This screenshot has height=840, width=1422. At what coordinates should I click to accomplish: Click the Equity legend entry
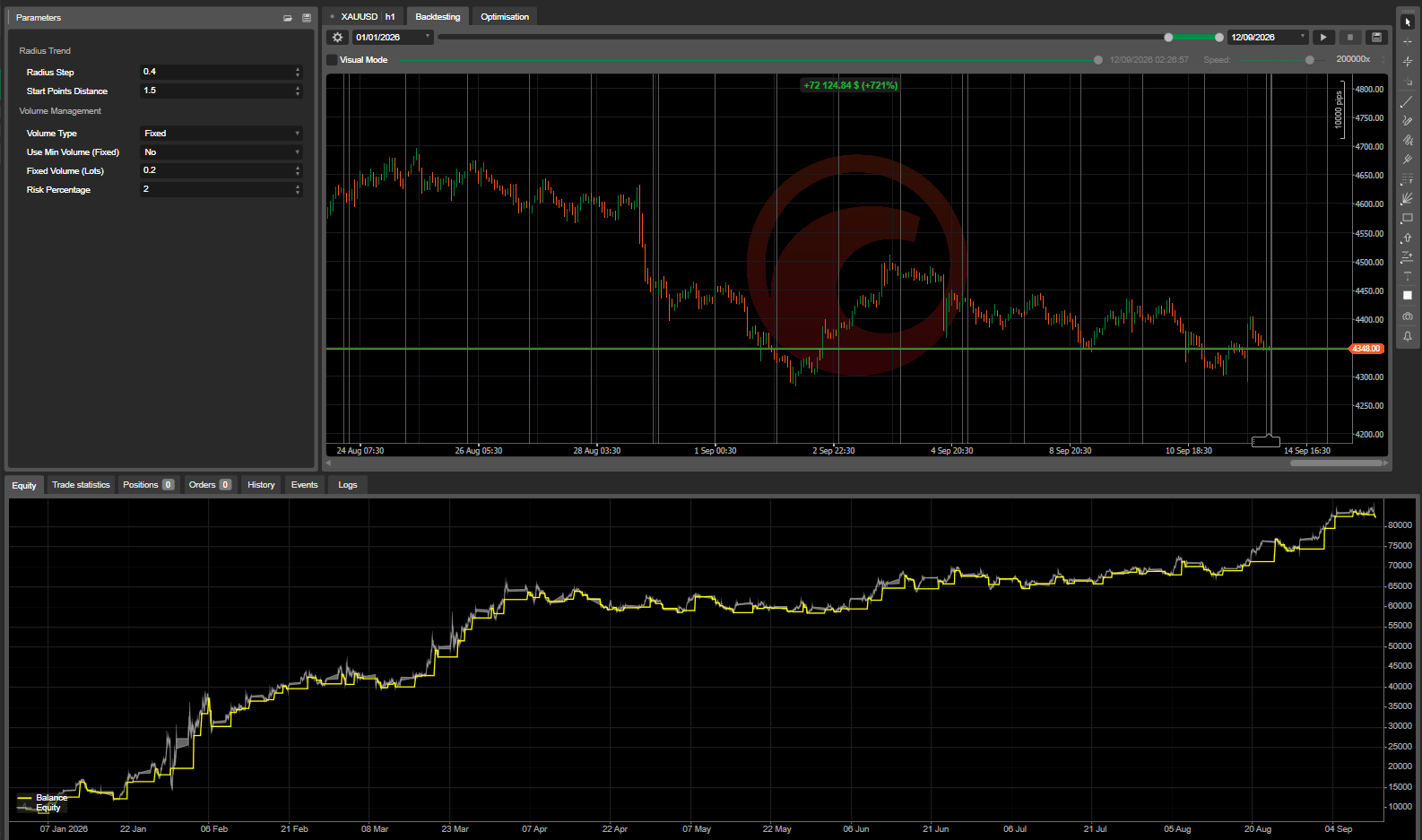(39, 808)
